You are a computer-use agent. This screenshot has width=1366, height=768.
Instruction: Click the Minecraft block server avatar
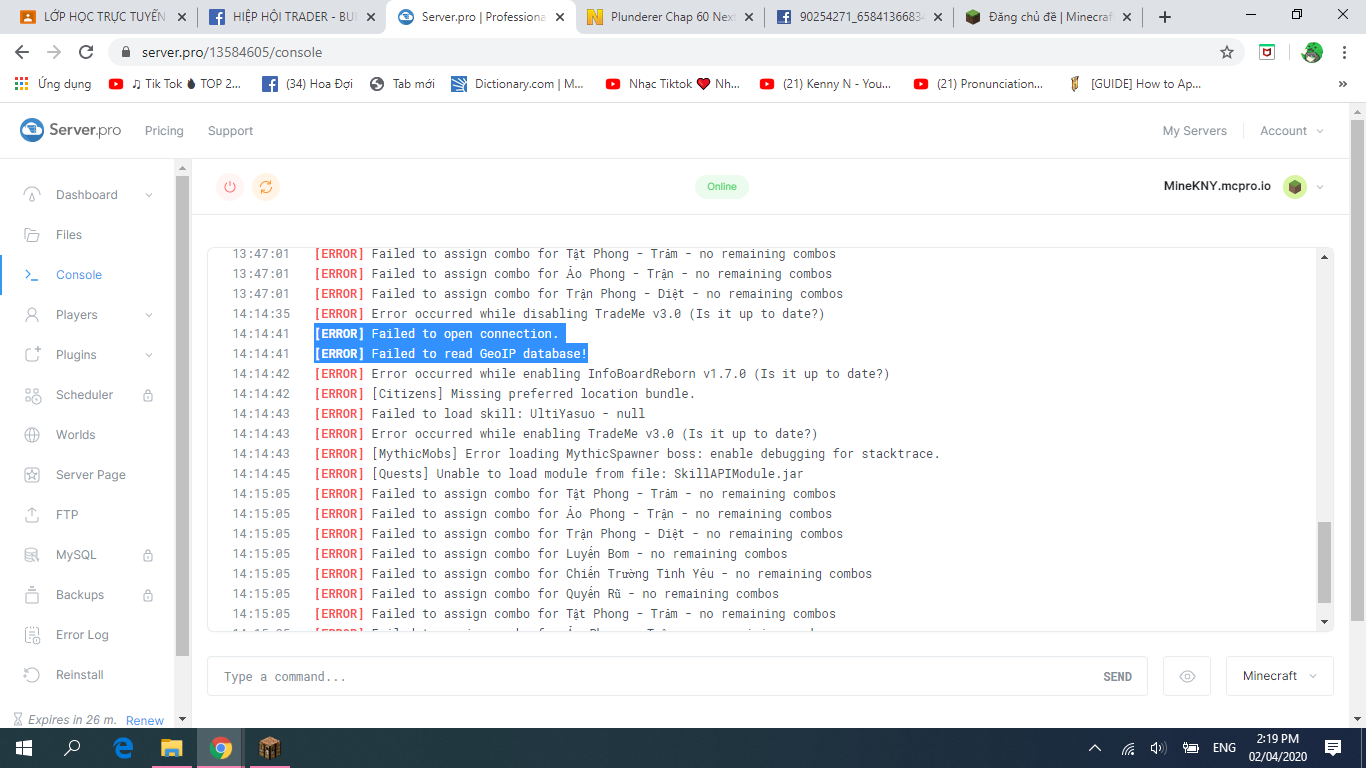tap(1295, 187)
